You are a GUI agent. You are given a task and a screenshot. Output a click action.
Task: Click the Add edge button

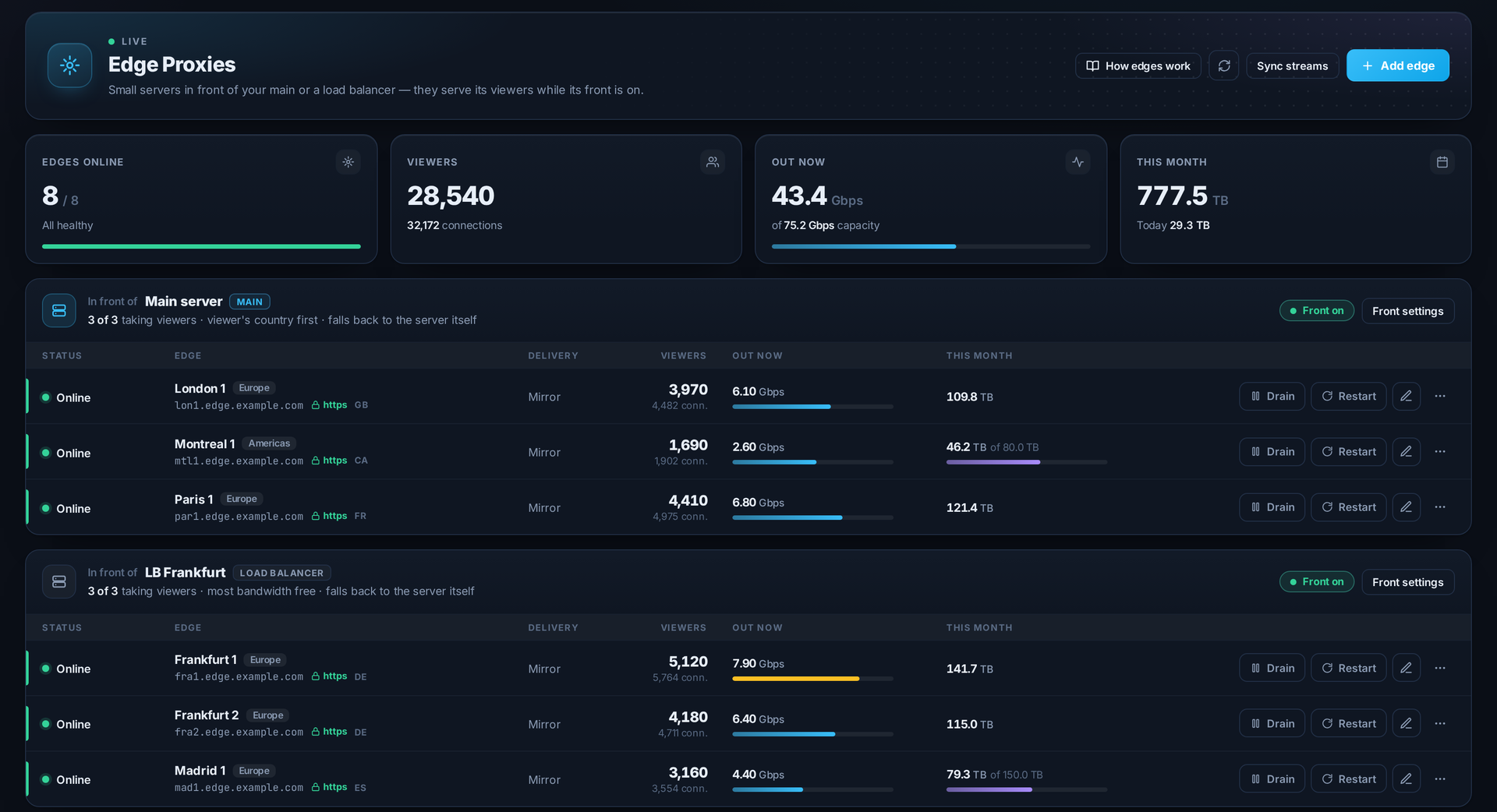pos(1398,65)
